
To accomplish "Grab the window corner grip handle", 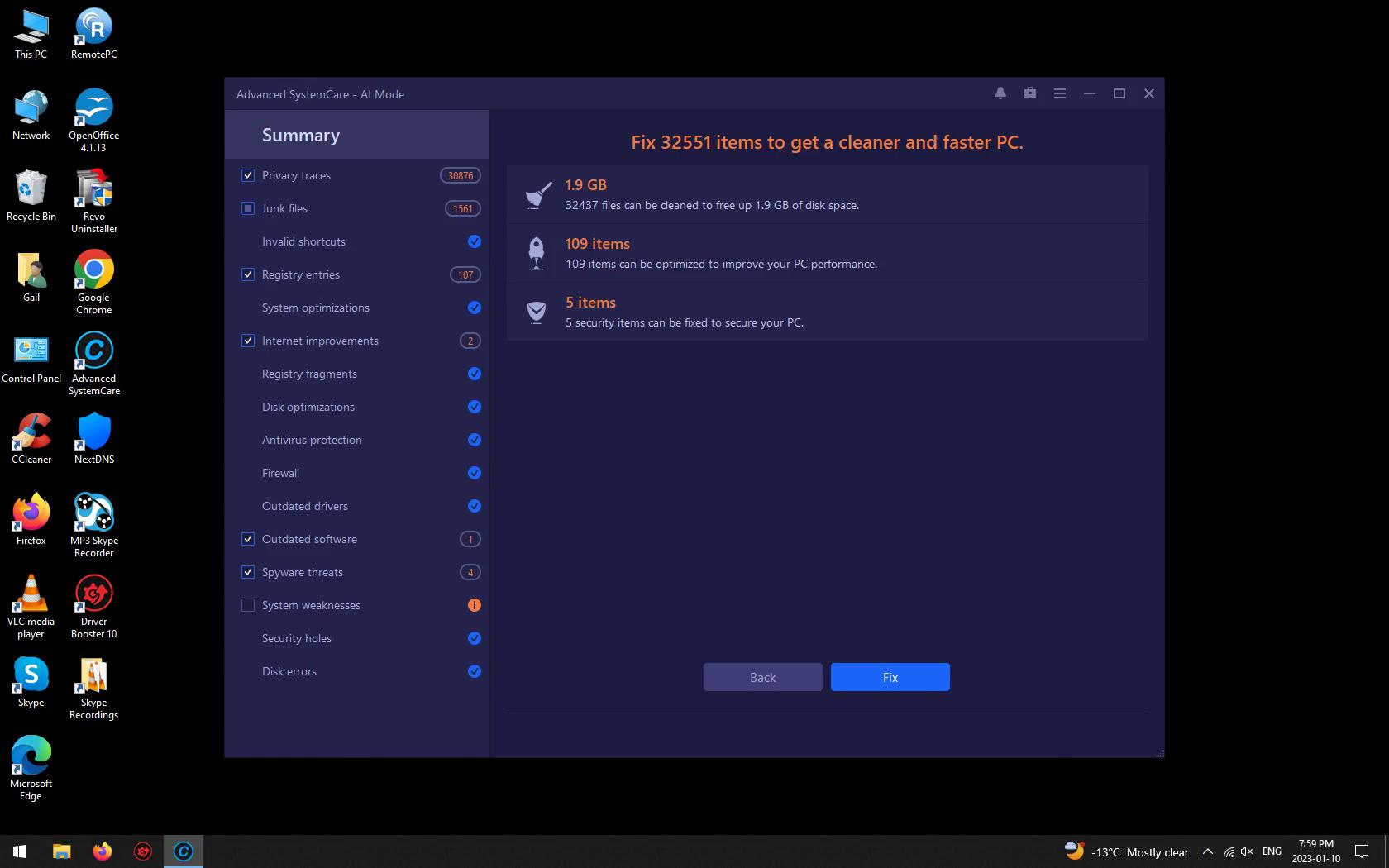I will coord(1160,753).
